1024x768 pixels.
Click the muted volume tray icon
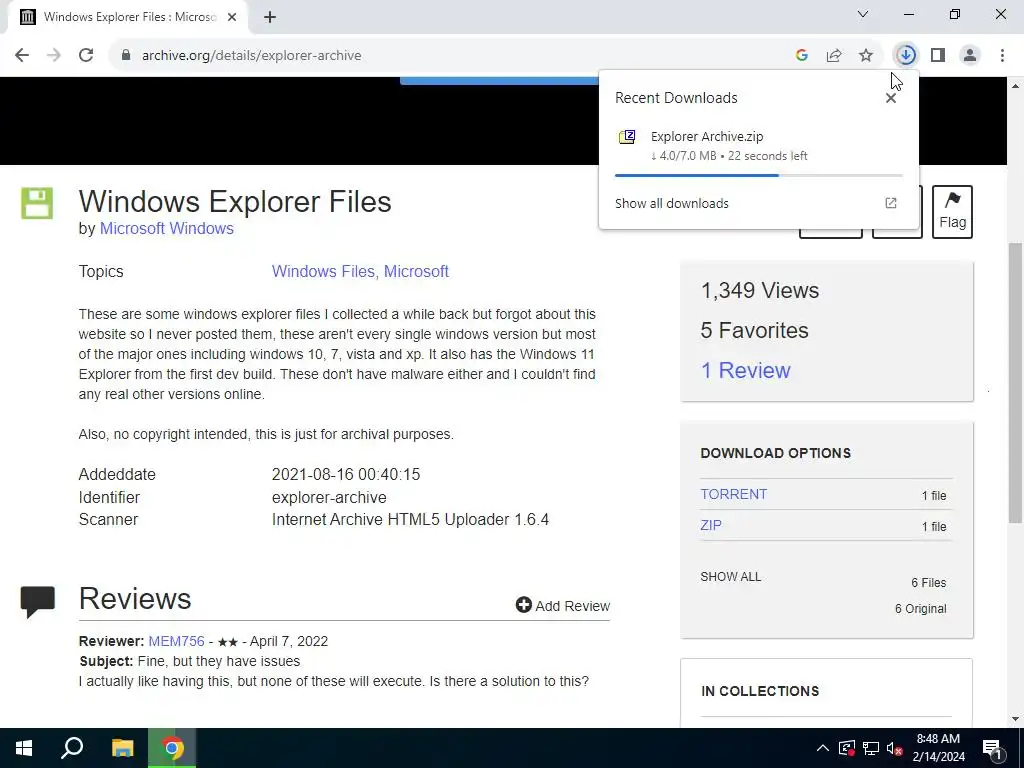(895, 748)
